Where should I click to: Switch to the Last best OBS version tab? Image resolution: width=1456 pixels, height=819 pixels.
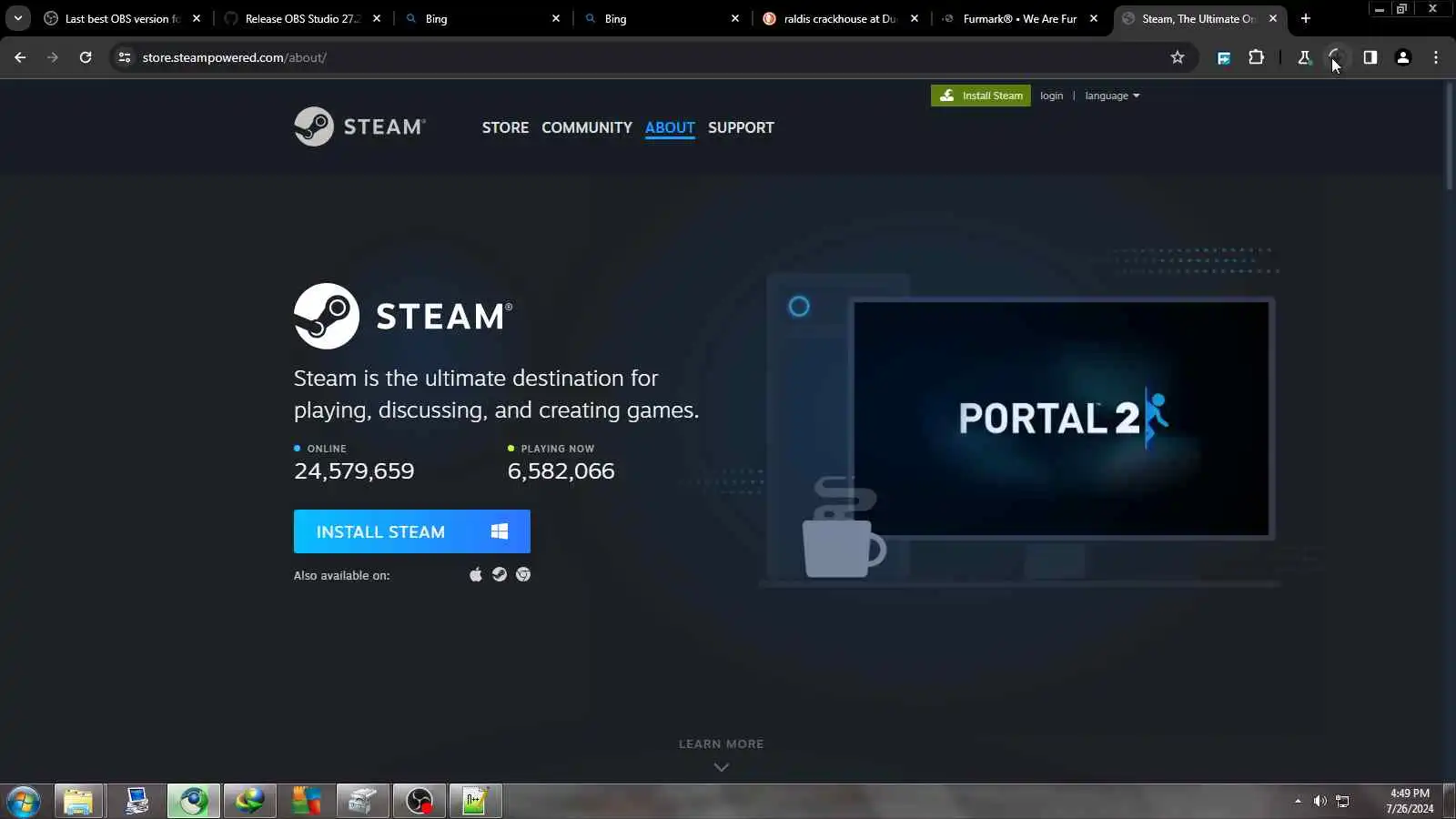[x=122, y=18]
